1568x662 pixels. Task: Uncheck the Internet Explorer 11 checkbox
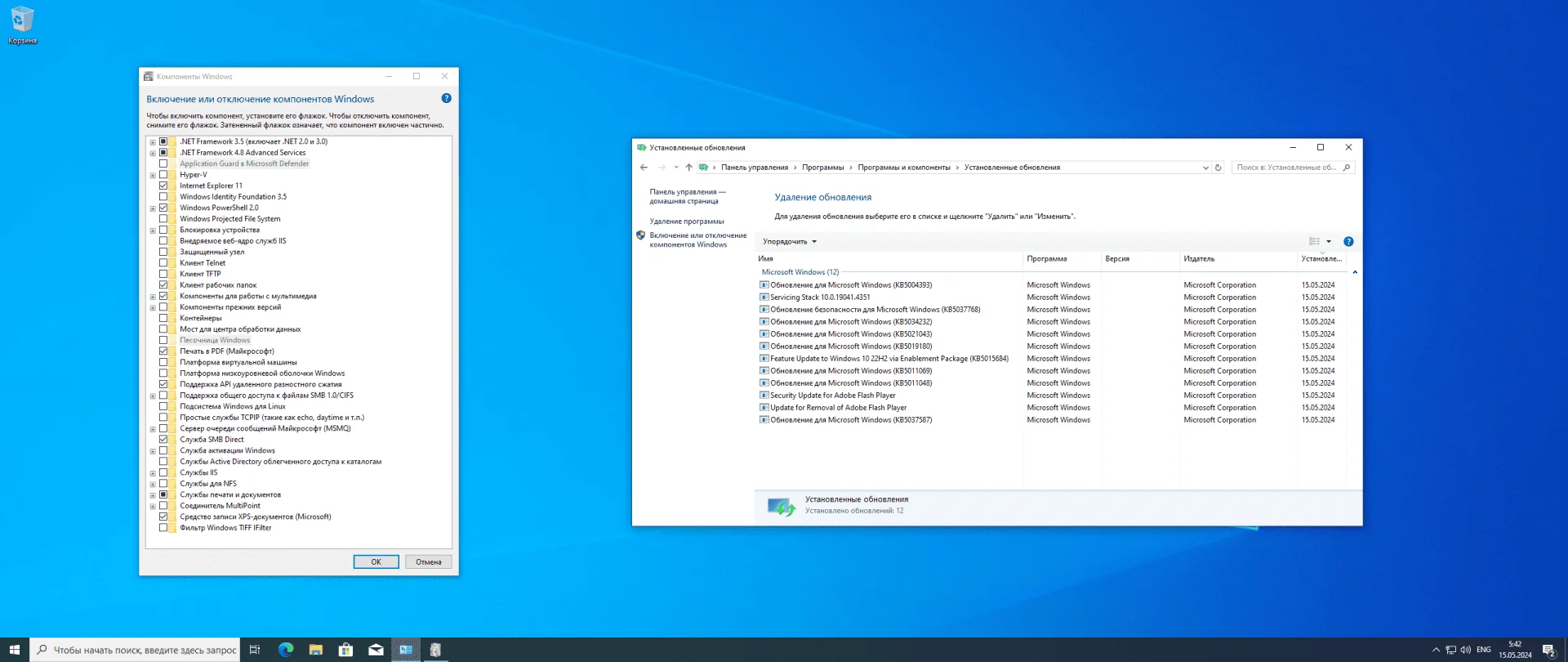click(x=163, y=186)
